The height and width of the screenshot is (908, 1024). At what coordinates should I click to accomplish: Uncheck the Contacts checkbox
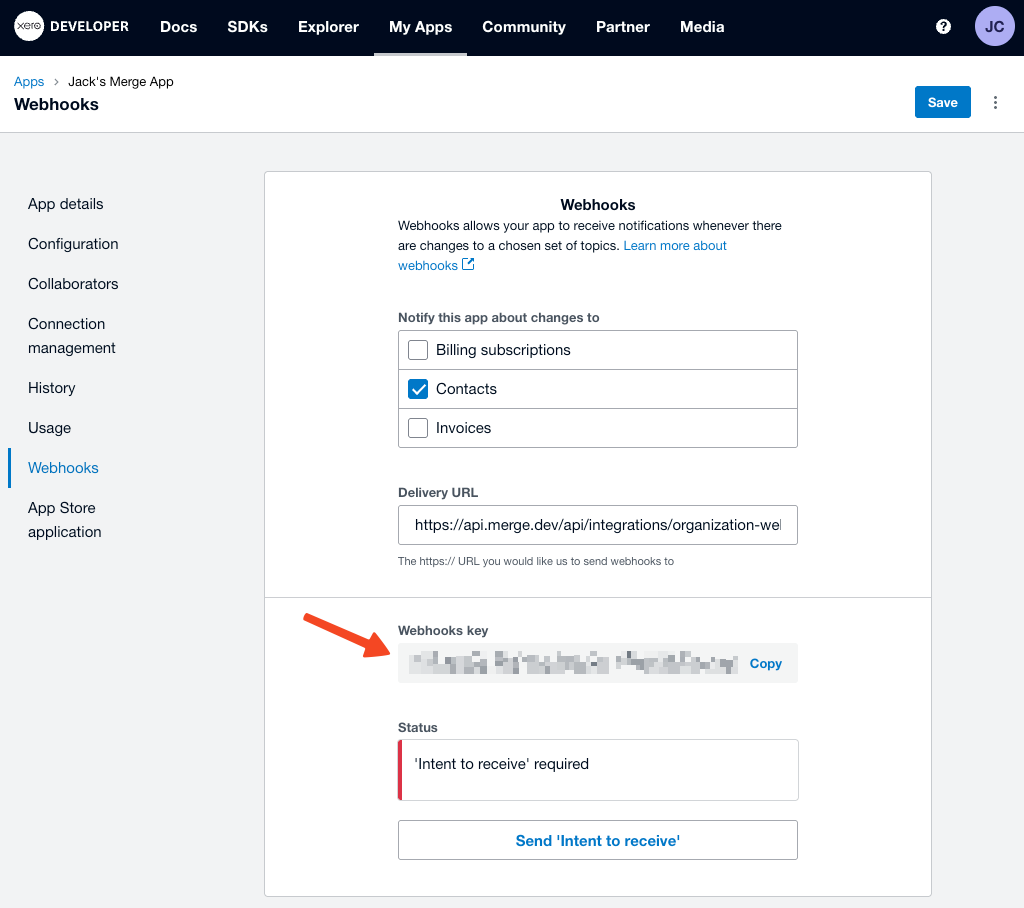418,389
